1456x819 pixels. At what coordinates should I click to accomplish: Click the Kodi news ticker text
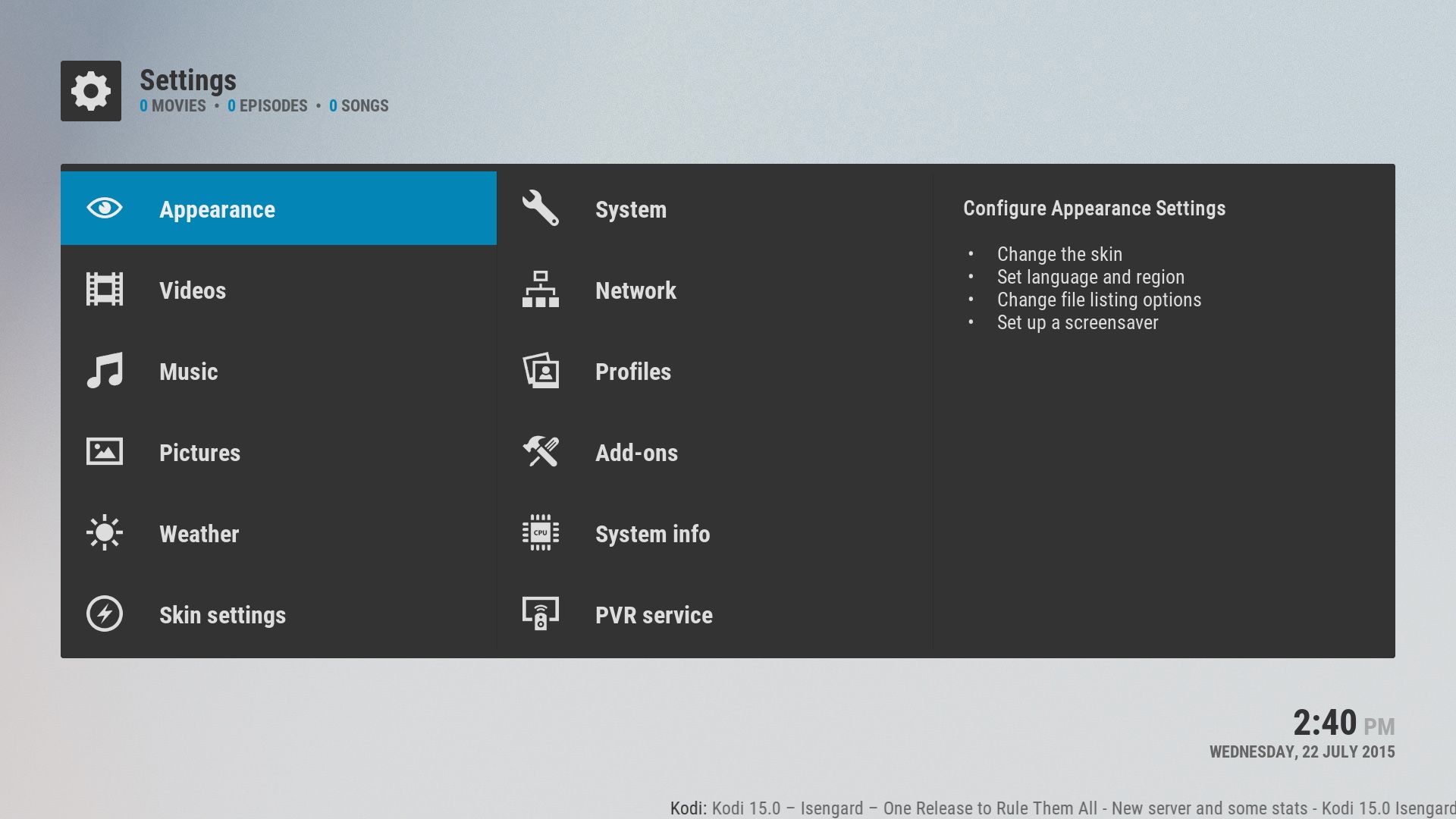pos(1062,808)
